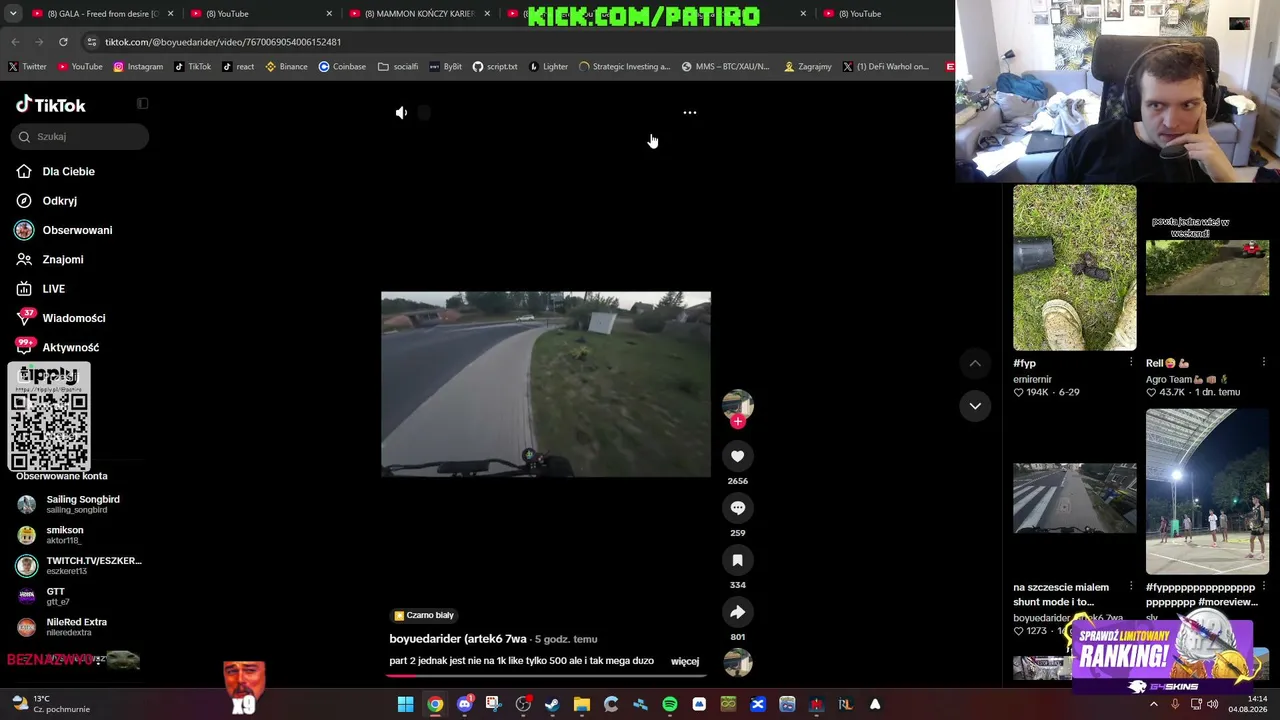Go back in browser history
Viewport: 1280px width, 720px height.
click(15, 42)
